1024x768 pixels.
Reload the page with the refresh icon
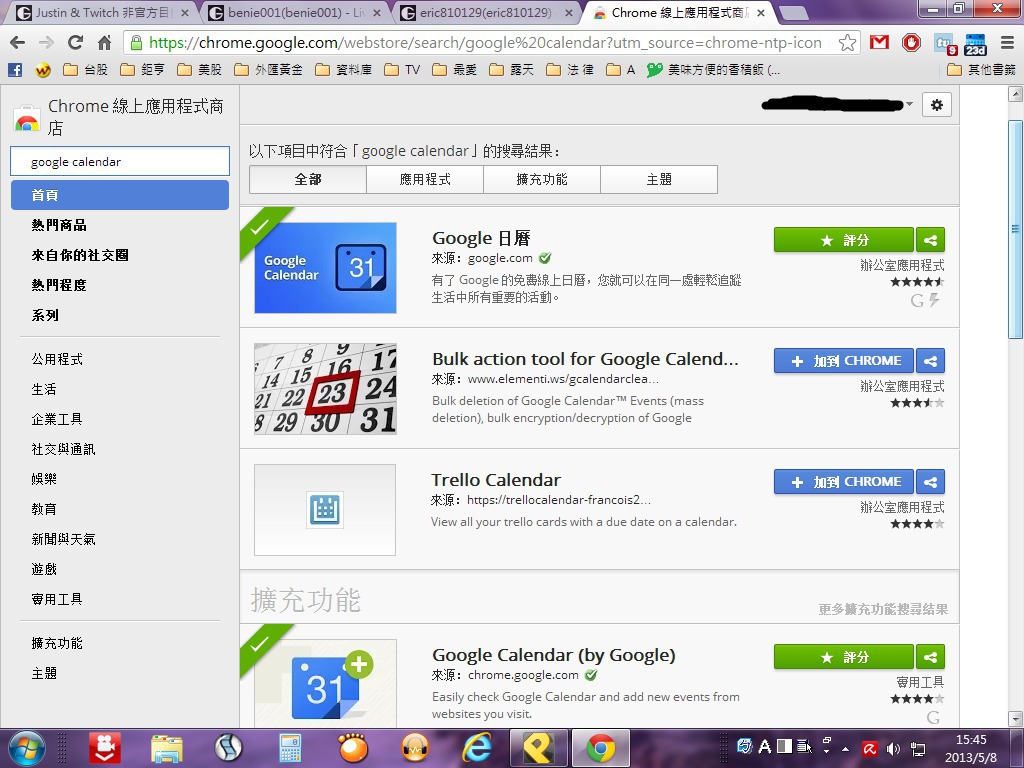click(76, 43)
